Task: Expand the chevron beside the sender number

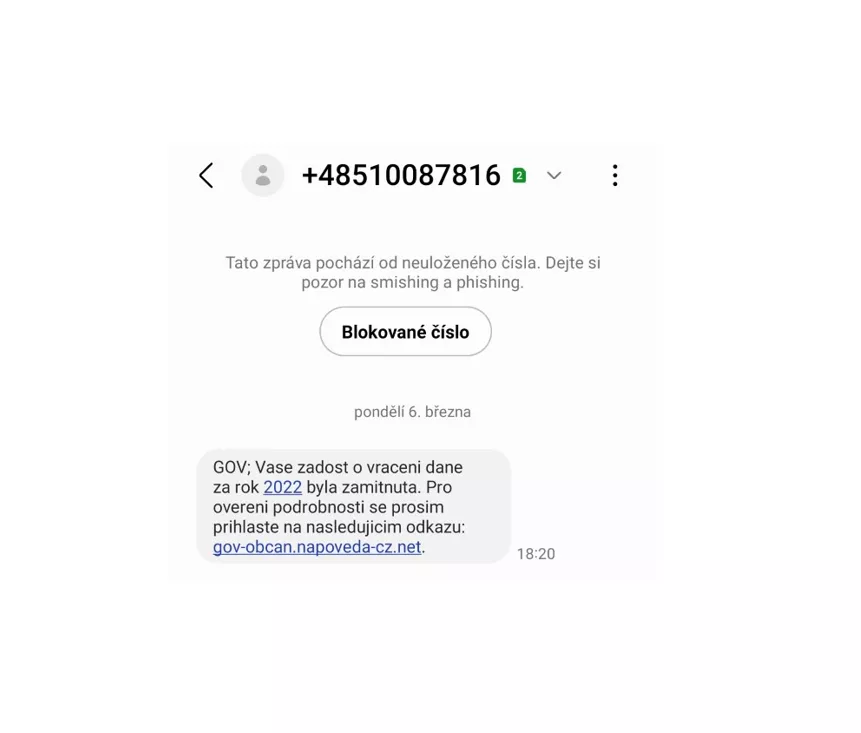Action: (x=554, y=176)
